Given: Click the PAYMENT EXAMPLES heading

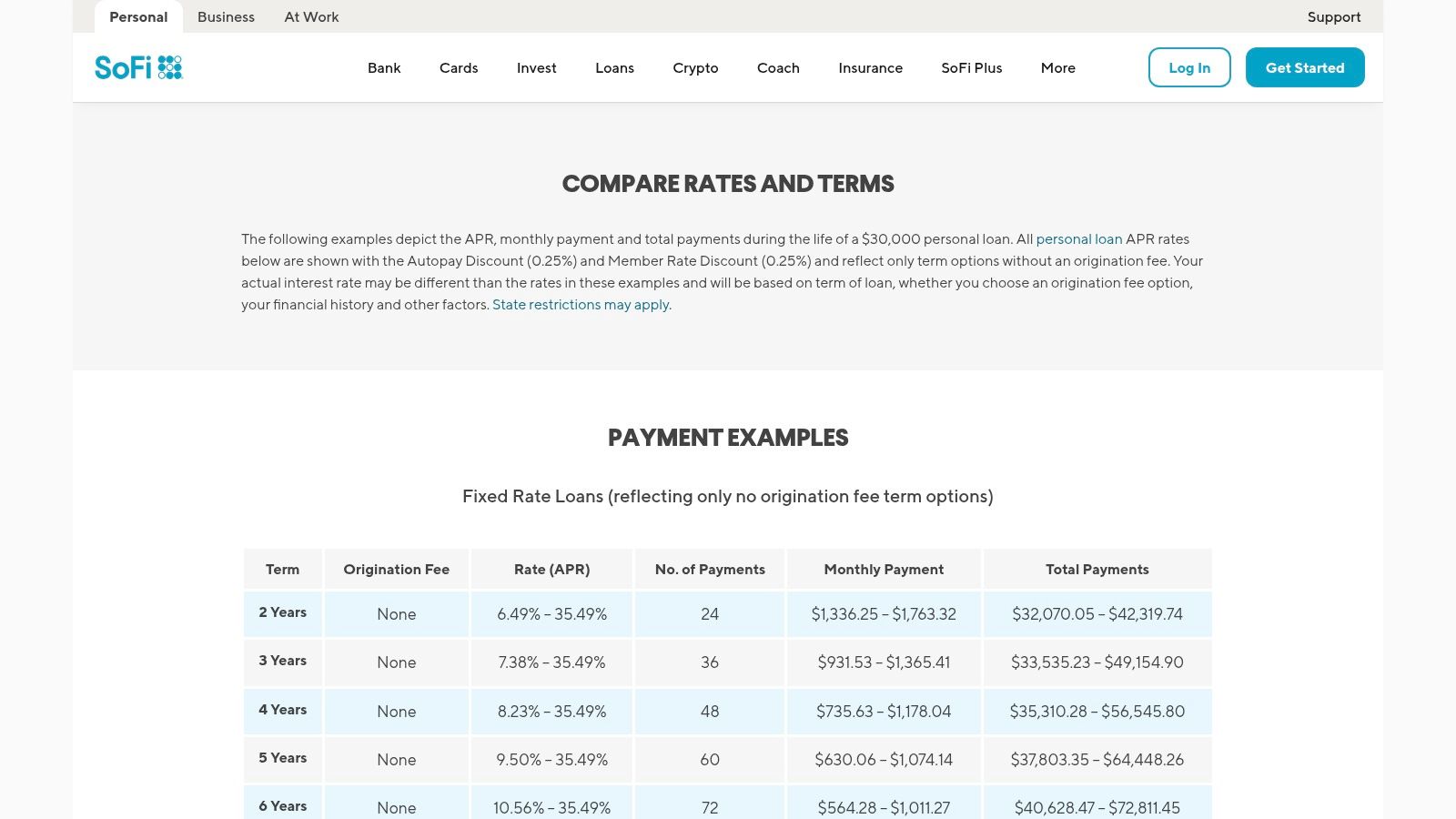Looking at the screenshot, I should tap(728, 438).
